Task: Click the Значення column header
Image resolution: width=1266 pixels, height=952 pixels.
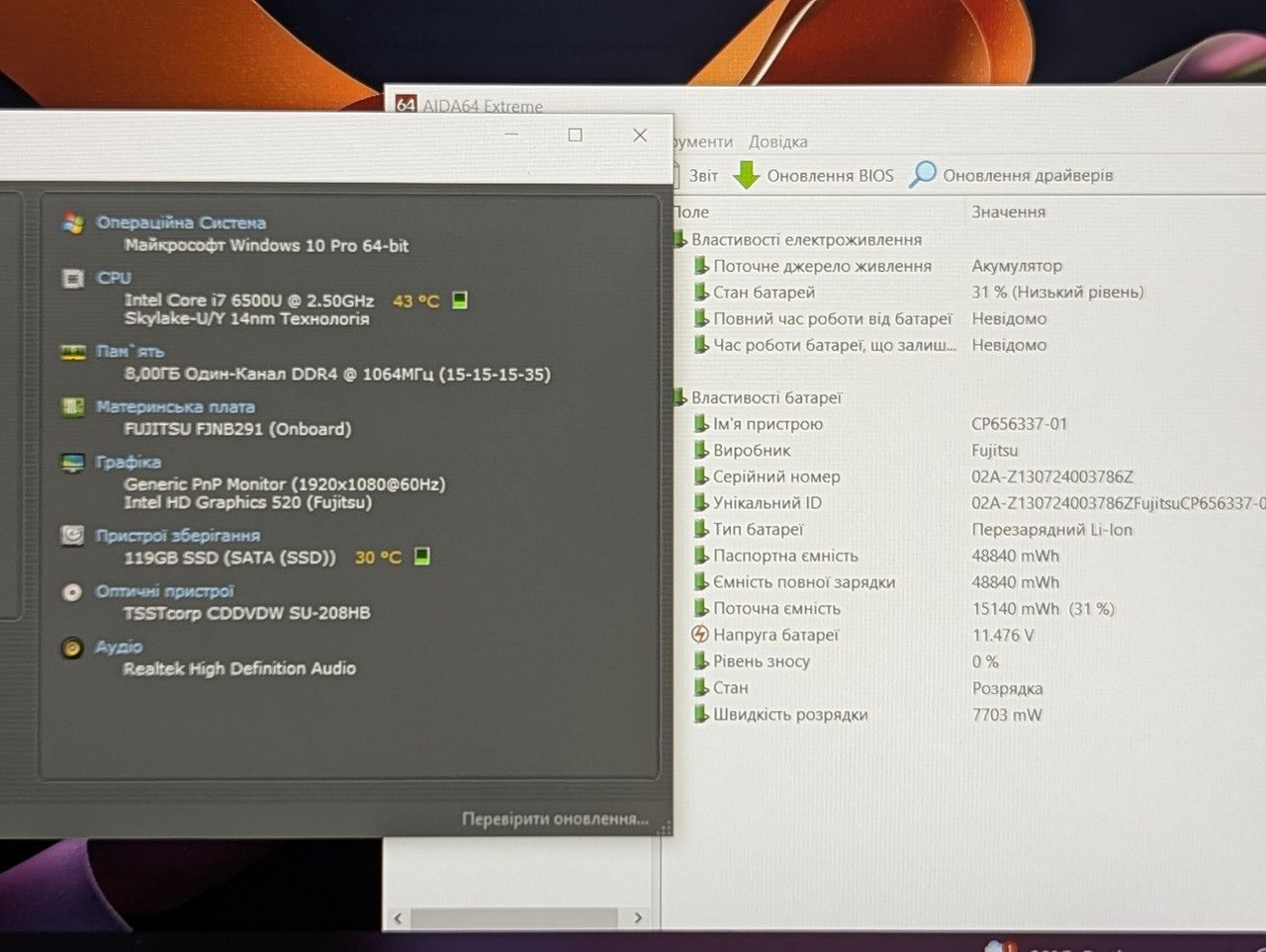Action: coord(1008,212)
